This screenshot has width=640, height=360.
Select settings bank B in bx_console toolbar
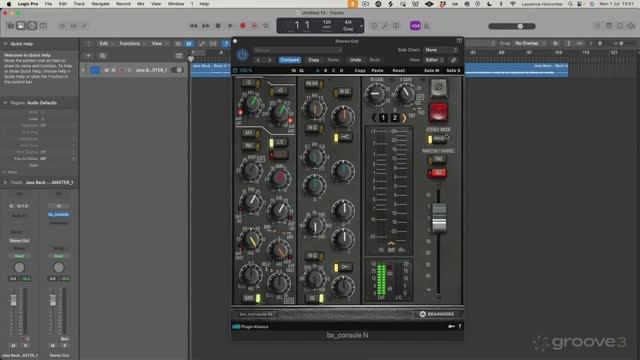[x=325, y=71]
